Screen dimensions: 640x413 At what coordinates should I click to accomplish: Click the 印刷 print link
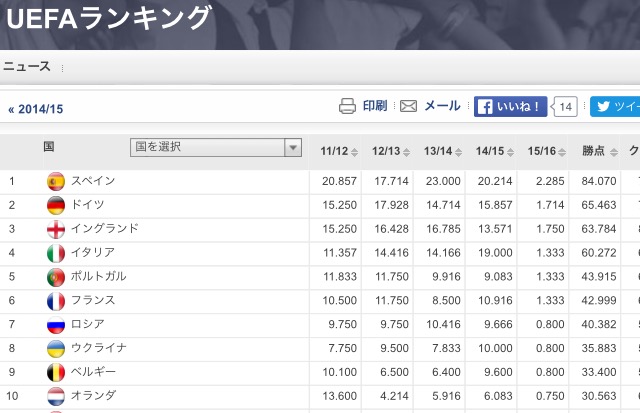click(x=375, y=106)
